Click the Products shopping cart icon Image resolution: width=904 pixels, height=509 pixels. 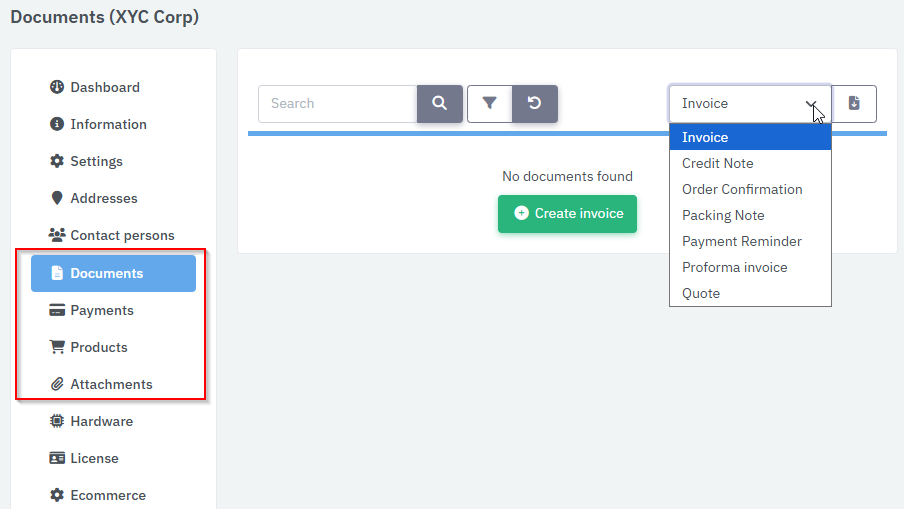tap(57, 347)
